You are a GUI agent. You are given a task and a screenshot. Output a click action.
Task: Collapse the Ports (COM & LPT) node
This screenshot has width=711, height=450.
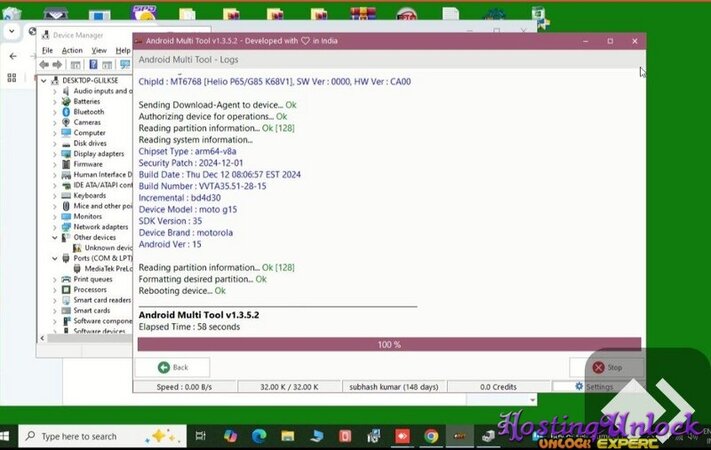coord(57,258)
